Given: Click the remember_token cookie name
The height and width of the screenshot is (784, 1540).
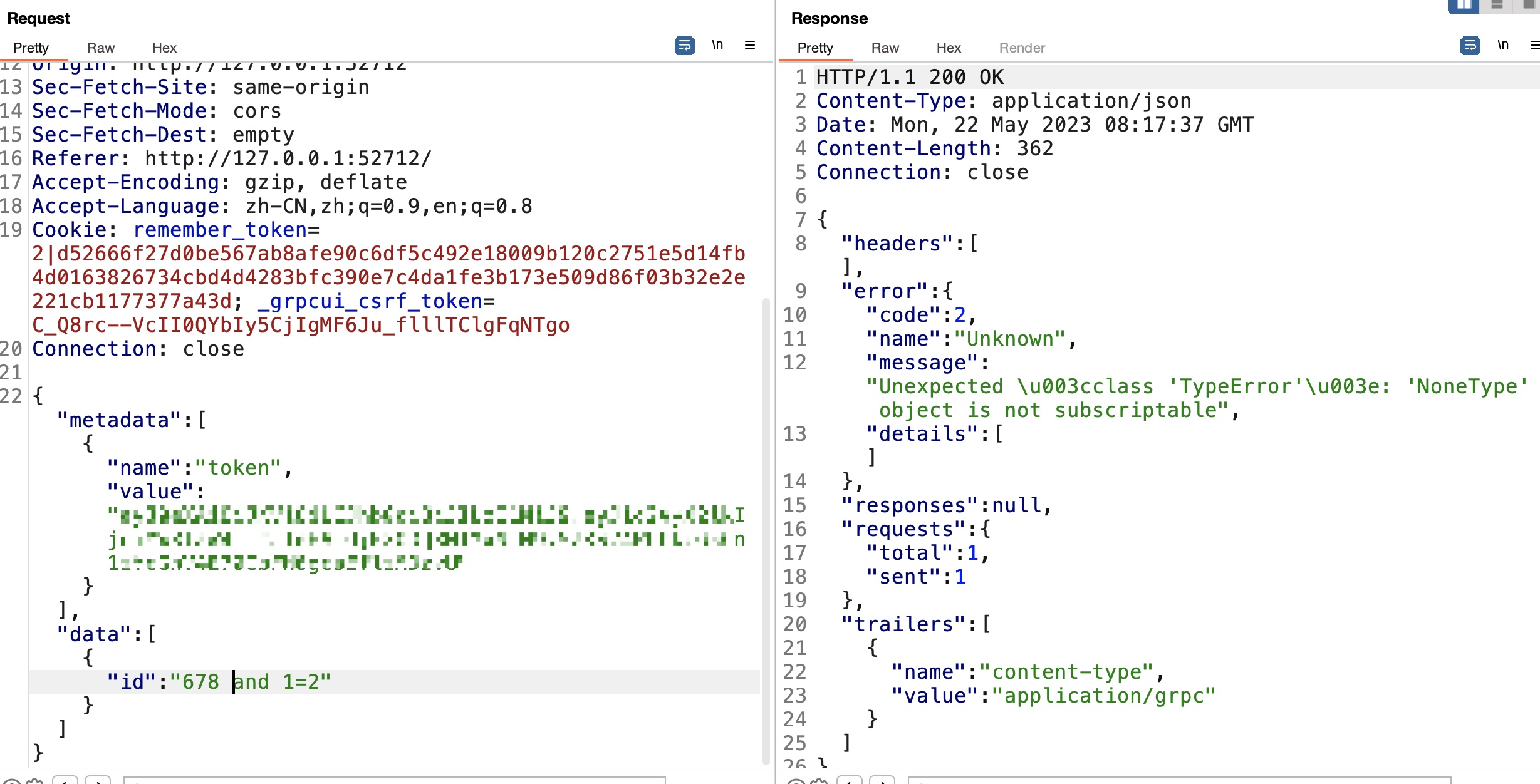Looking at the screenshot, I should point(219,230).
